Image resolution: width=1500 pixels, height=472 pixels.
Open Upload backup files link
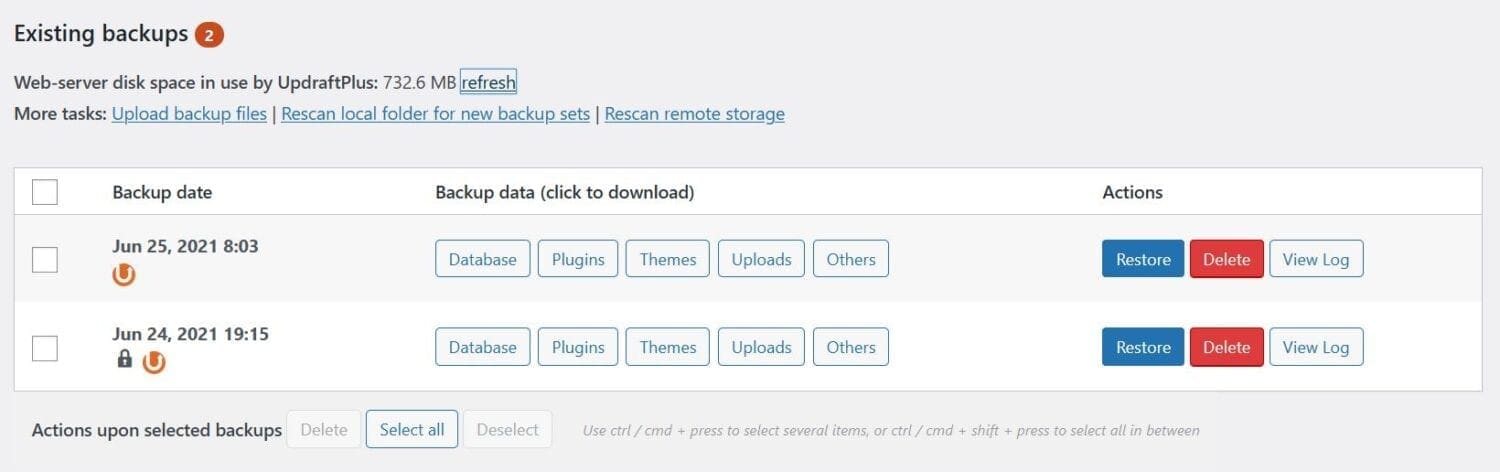(189, 114)
